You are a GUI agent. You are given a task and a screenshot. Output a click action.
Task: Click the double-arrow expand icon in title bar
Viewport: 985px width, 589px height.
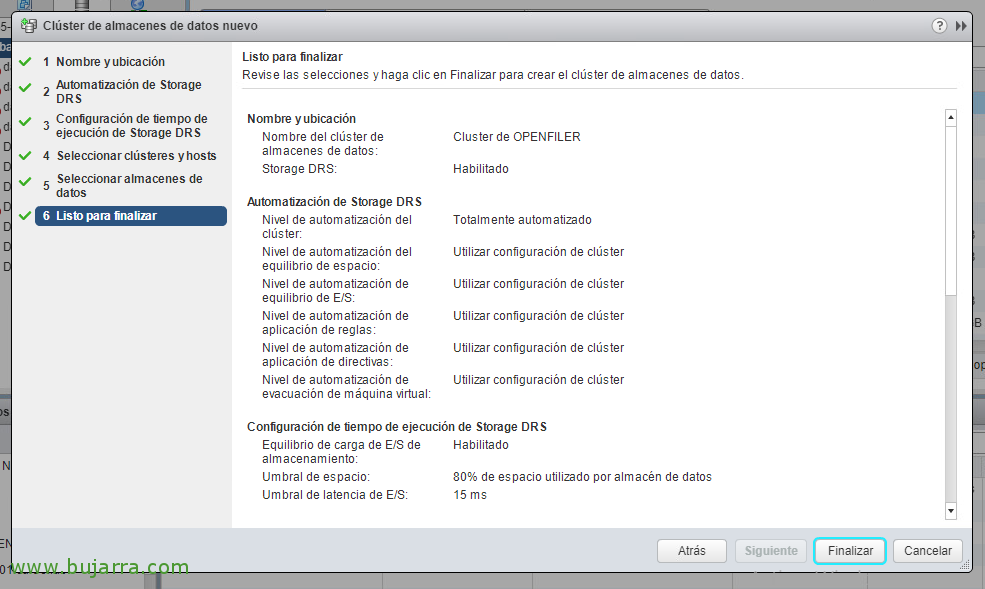click(961, 26)
